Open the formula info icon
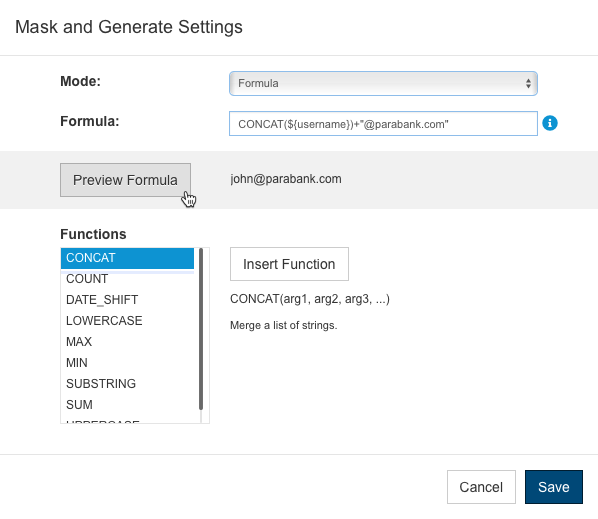The width and height of the screenshot is (598, 519). (550, 123)
